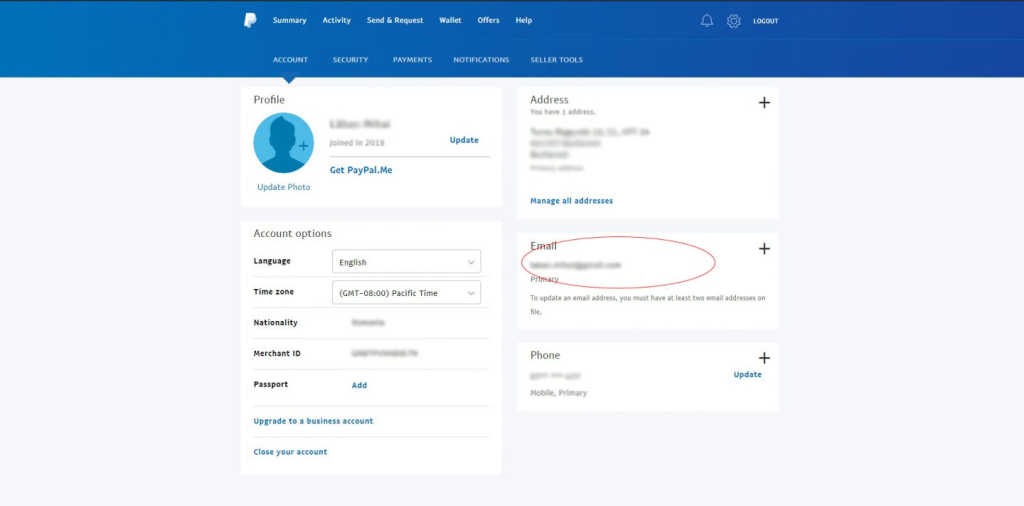Viewport: 1024px width, 506px height.
Task: Click the profile avatar photo
Action: pos(283,143)
